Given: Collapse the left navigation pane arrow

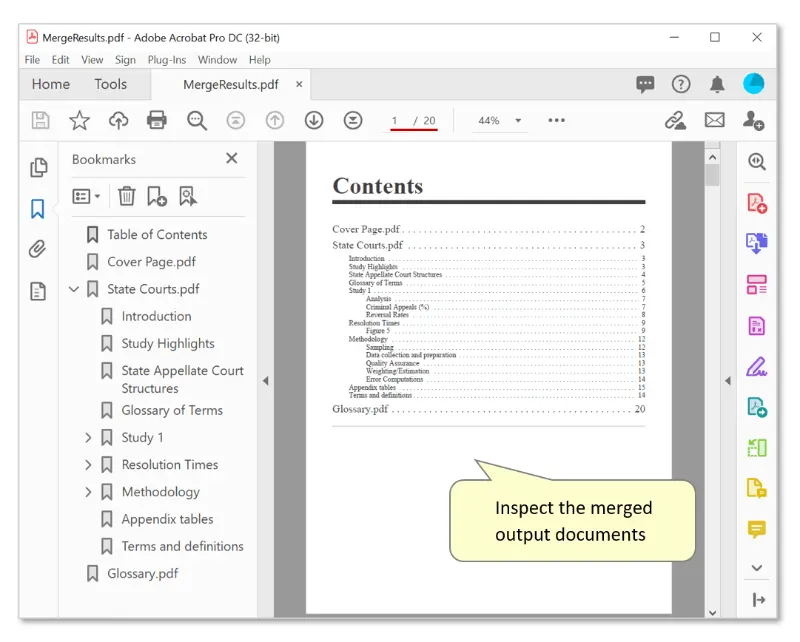Looking at the screenshot, I should tap(265, 381).
